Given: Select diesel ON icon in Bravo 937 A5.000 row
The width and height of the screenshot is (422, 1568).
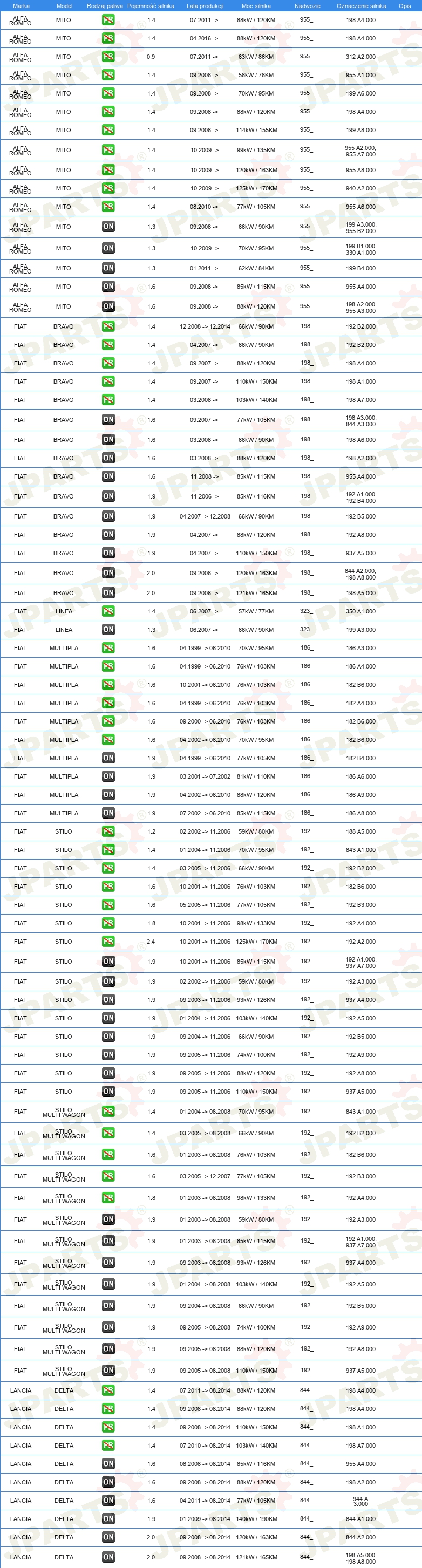Looking at the screenshot, I should [x=108, y=553].
